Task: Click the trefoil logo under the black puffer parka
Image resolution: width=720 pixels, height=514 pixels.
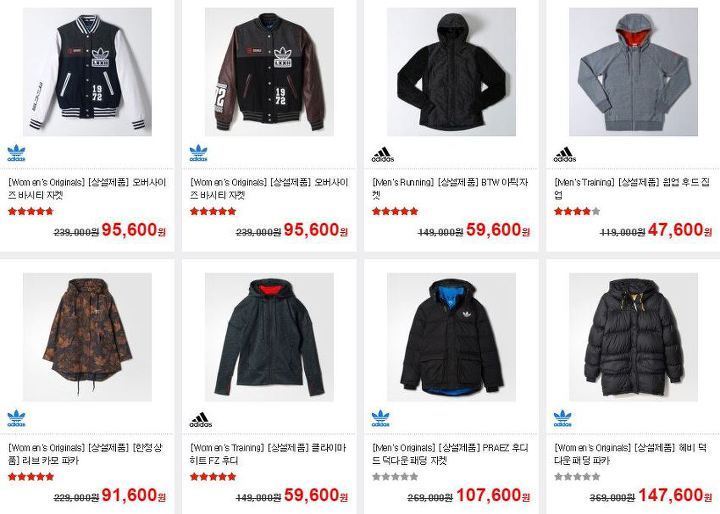Action: (562, 418)
